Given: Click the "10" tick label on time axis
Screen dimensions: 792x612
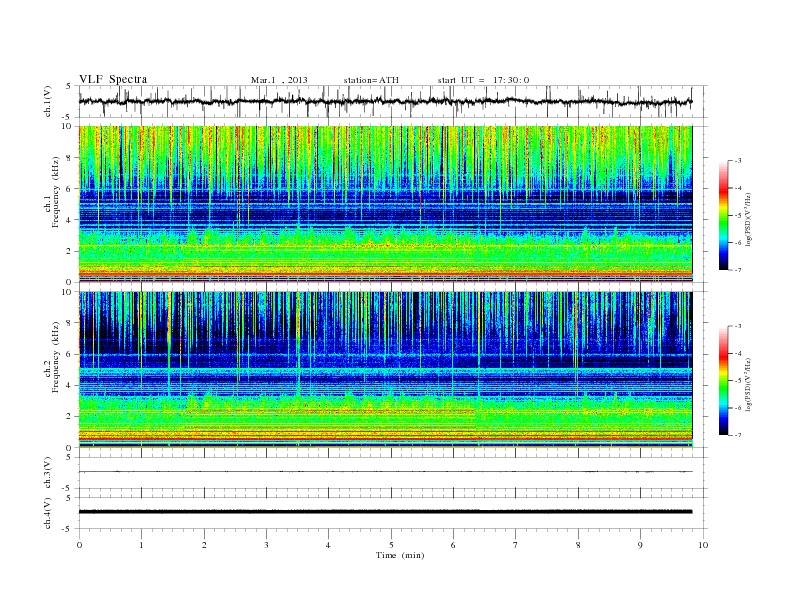Looking at the screenshot, I should 703,545.
